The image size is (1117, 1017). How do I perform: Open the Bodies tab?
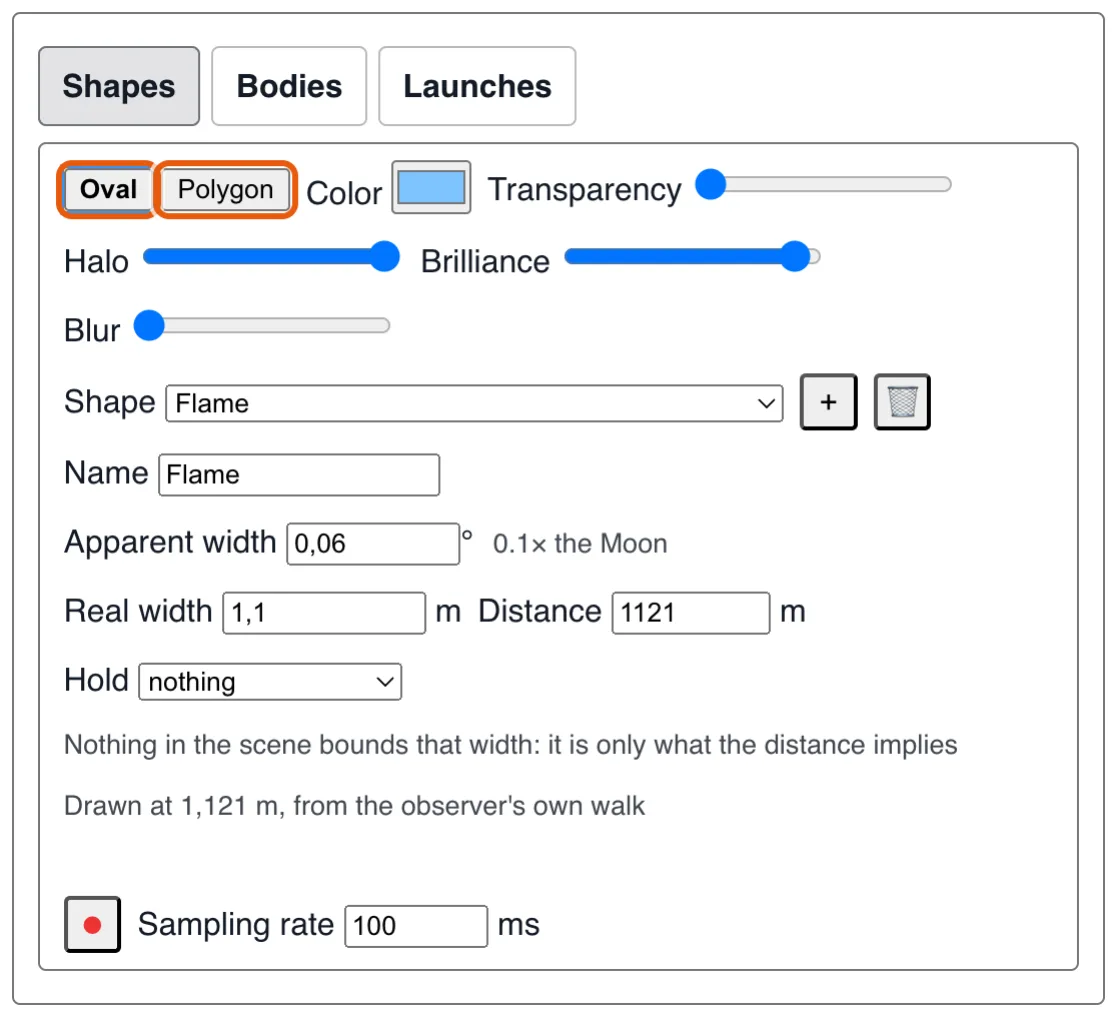289,86
